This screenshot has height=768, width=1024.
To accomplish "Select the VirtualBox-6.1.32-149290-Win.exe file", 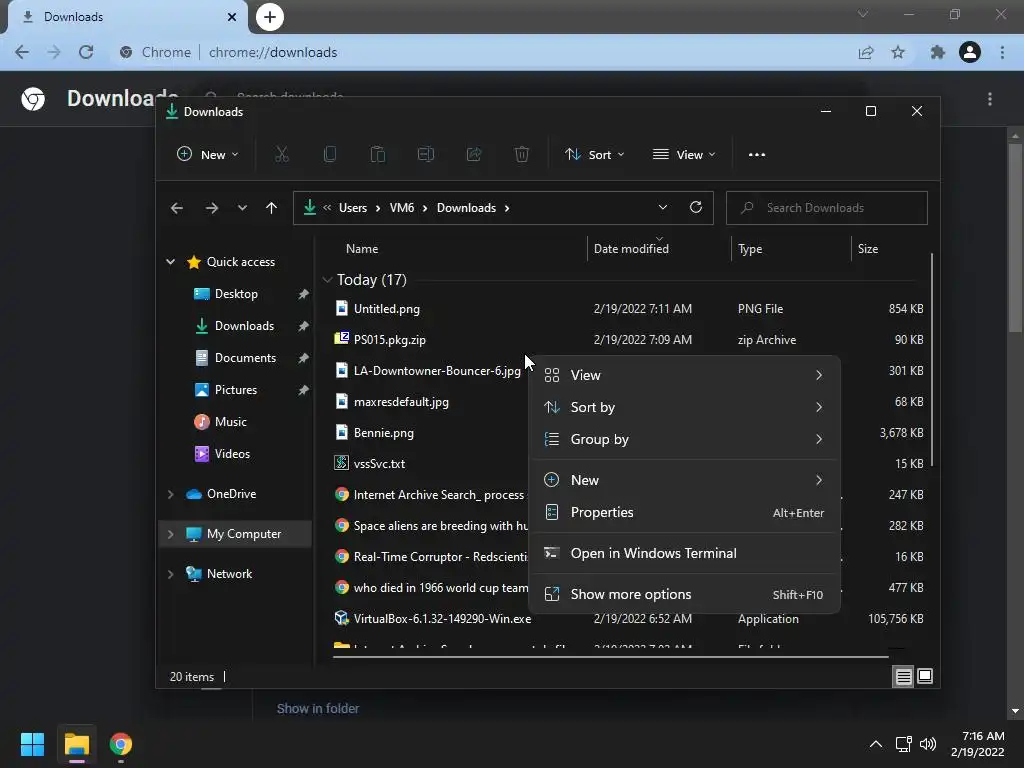I will 442,618.
